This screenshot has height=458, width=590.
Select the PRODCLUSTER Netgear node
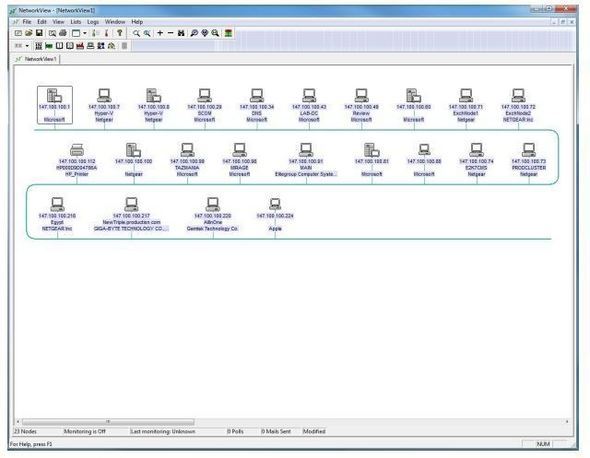pos(529,160)
